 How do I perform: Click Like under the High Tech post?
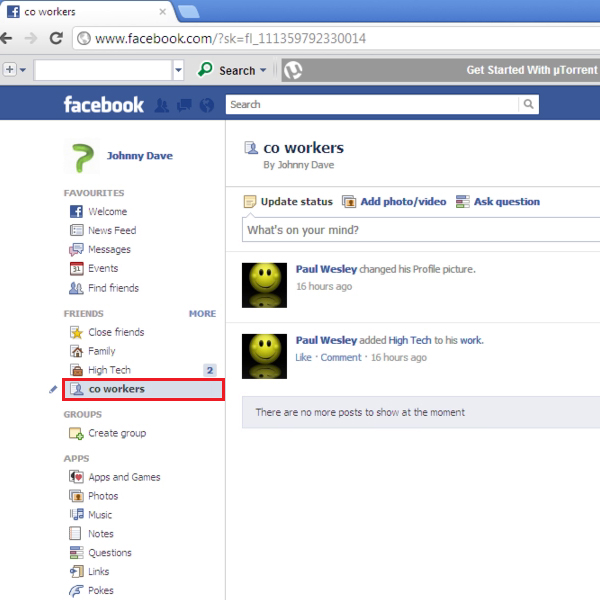(303, 357)
